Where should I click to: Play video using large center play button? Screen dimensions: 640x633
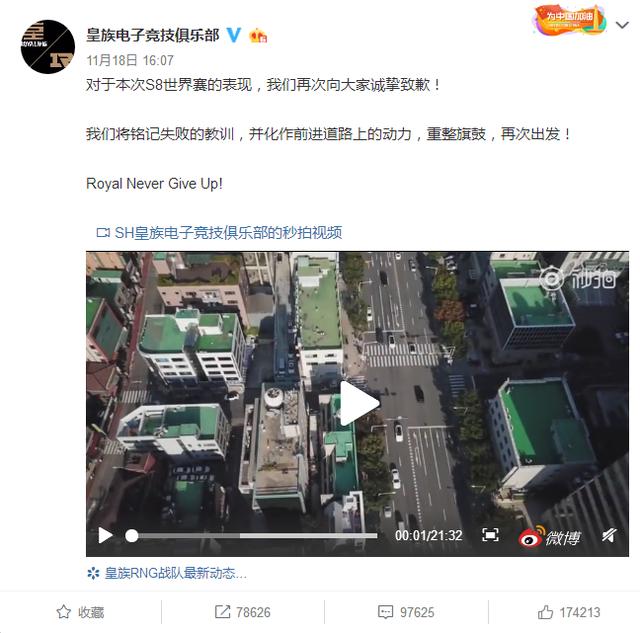(x=359, y=403)
